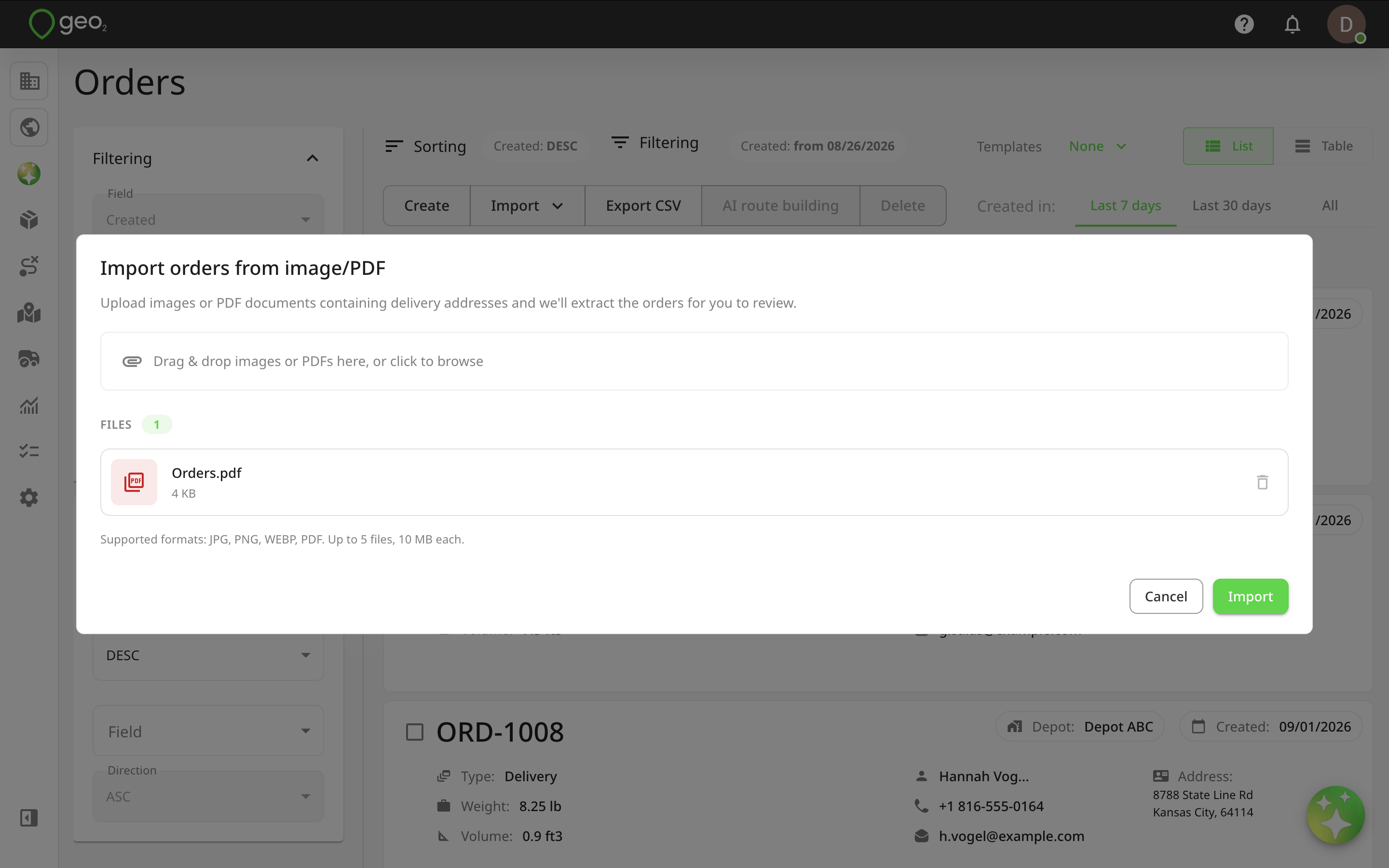Open the ASC direction dropdown

tap(208, 797)
